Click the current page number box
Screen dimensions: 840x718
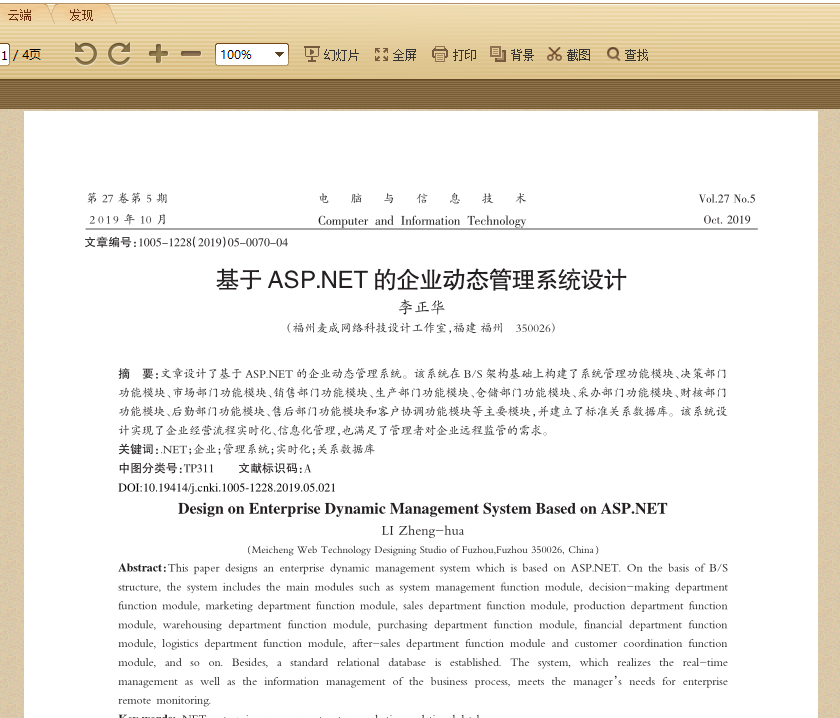click(4, 55)
